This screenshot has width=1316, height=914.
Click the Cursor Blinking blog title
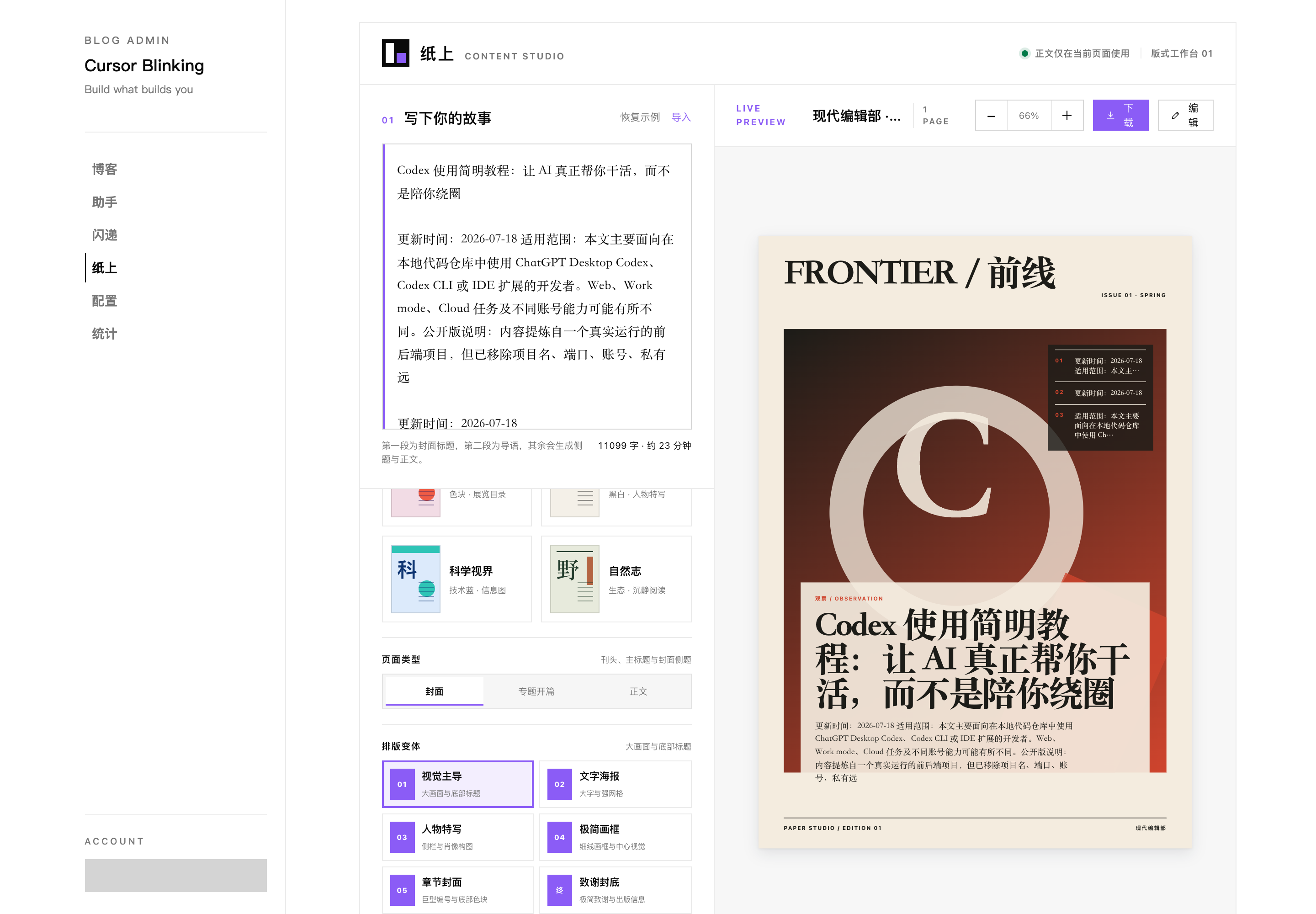click(144, 65)
